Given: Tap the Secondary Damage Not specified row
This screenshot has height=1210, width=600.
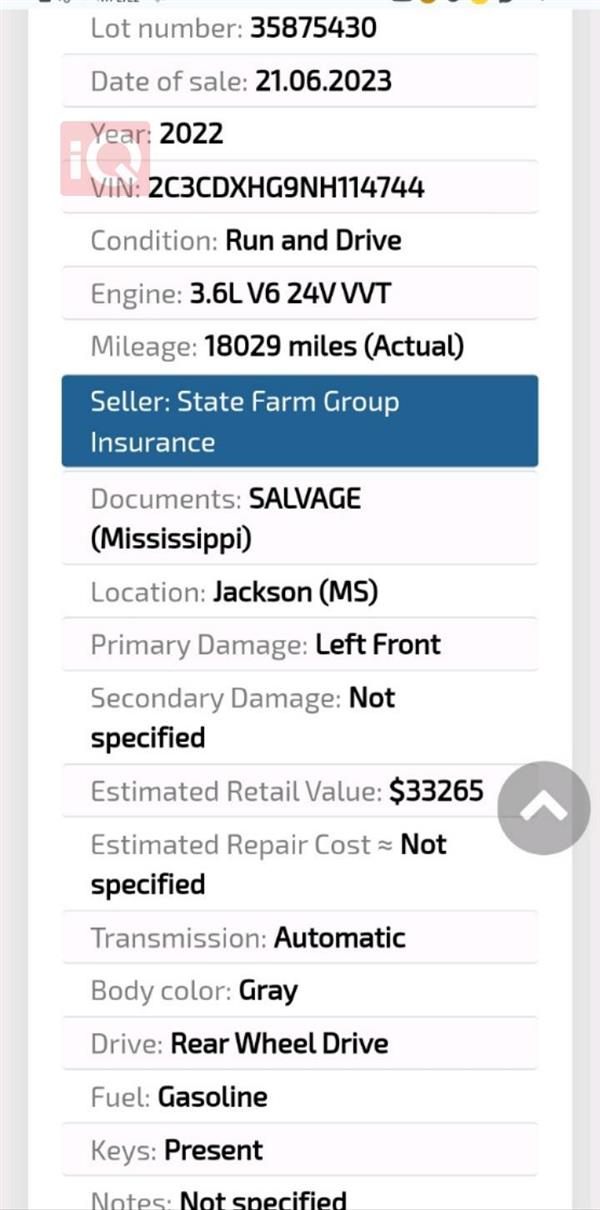Looking at the screenshot, I should click(300, 717).
